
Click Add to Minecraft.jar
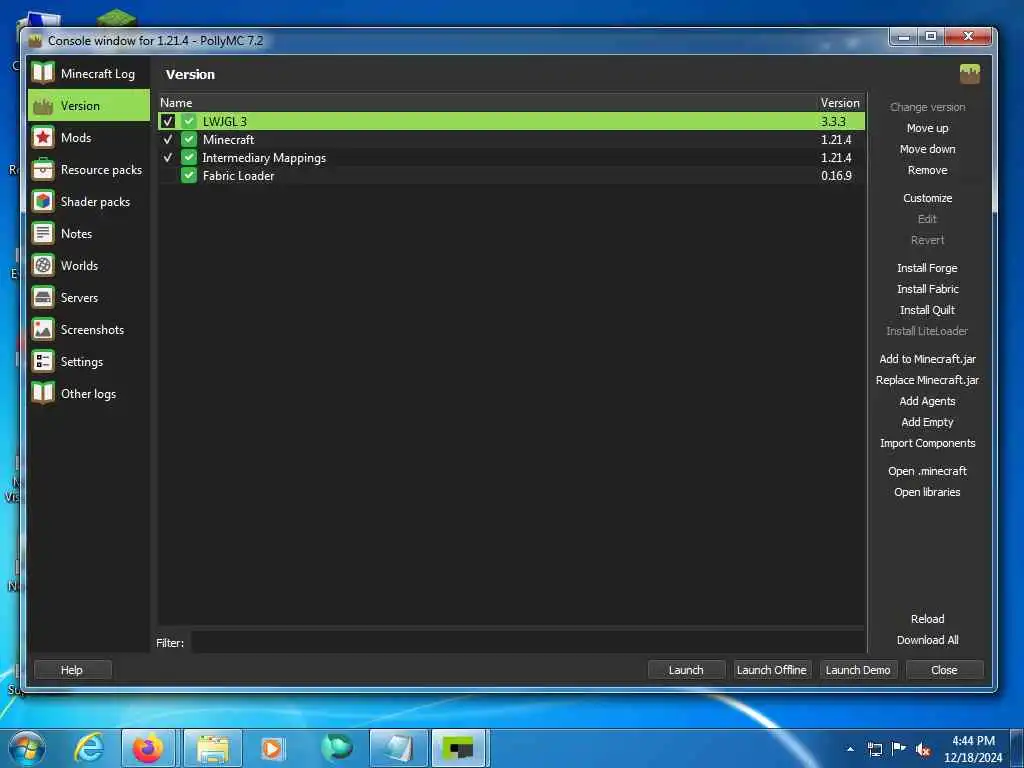[927, 359]
